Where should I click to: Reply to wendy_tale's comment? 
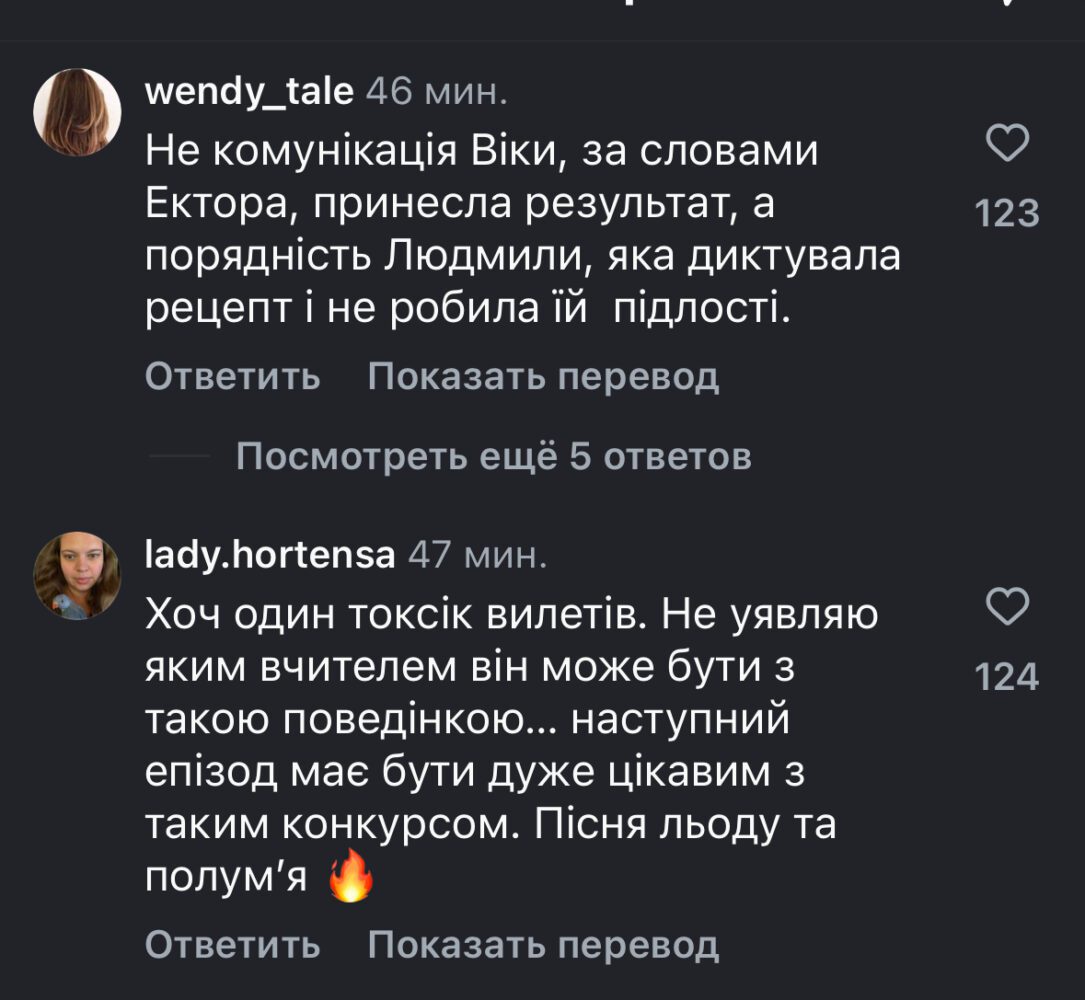(232, 377)
